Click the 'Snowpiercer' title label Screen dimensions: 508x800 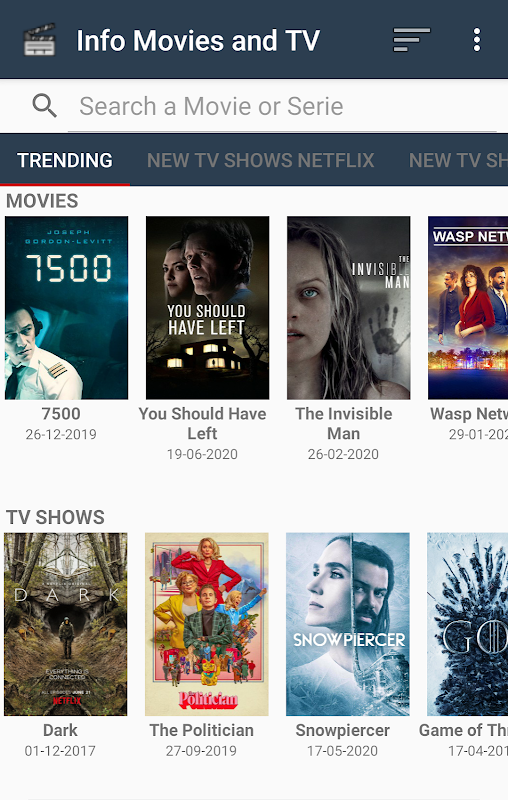click(343, 730)
